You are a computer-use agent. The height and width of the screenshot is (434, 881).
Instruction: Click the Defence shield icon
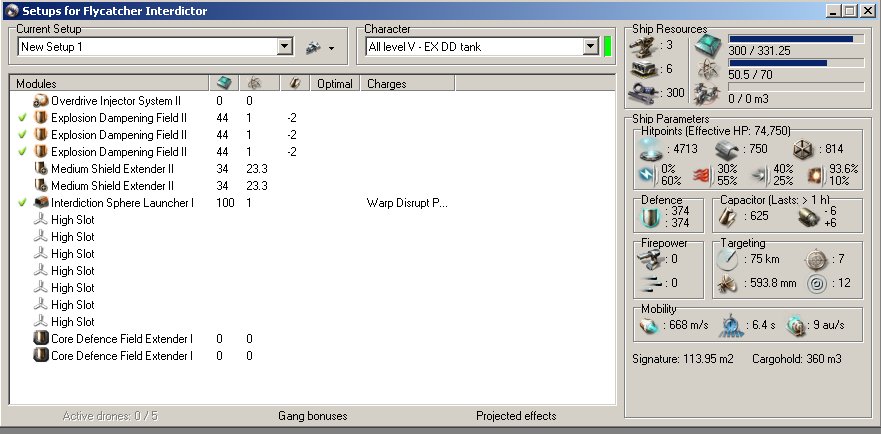tap(651, 217)
